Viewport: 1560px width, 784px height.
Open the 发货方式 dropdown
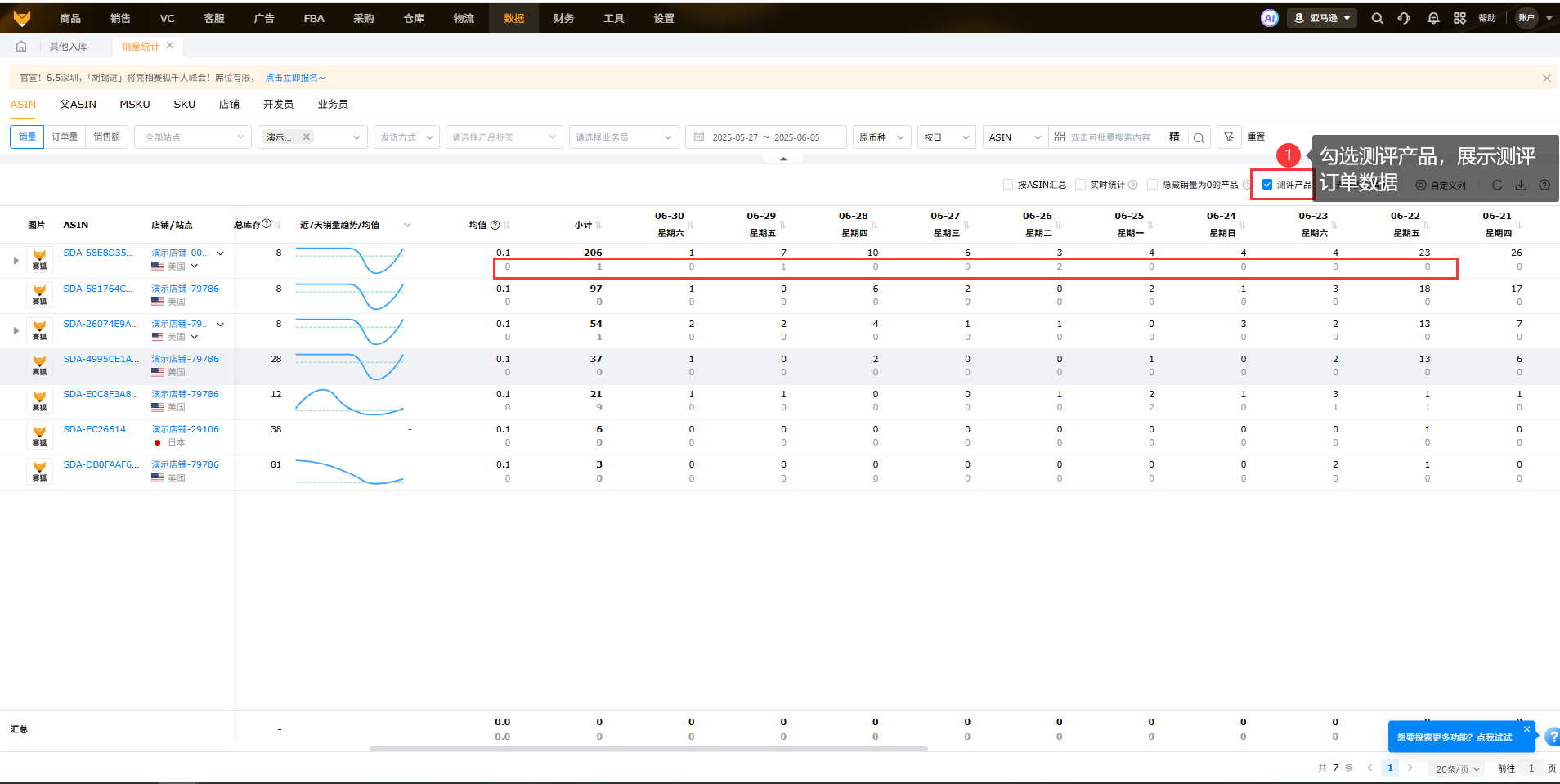coord(406,137)
